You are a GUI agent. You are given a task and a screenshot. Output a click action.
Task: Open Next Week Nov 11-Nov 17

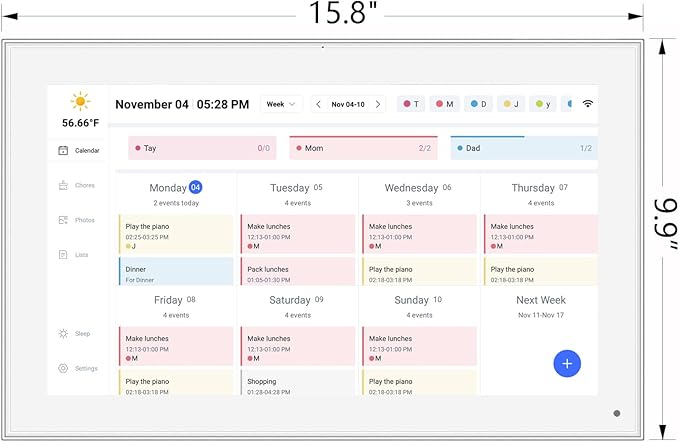click(540, 307)
